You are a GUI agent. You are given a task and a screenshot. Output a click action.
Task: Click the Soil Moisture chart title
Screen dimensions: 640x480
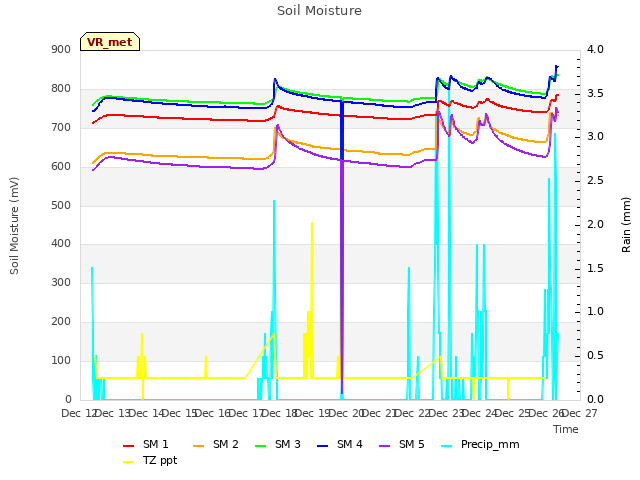(x=319, y=11)
